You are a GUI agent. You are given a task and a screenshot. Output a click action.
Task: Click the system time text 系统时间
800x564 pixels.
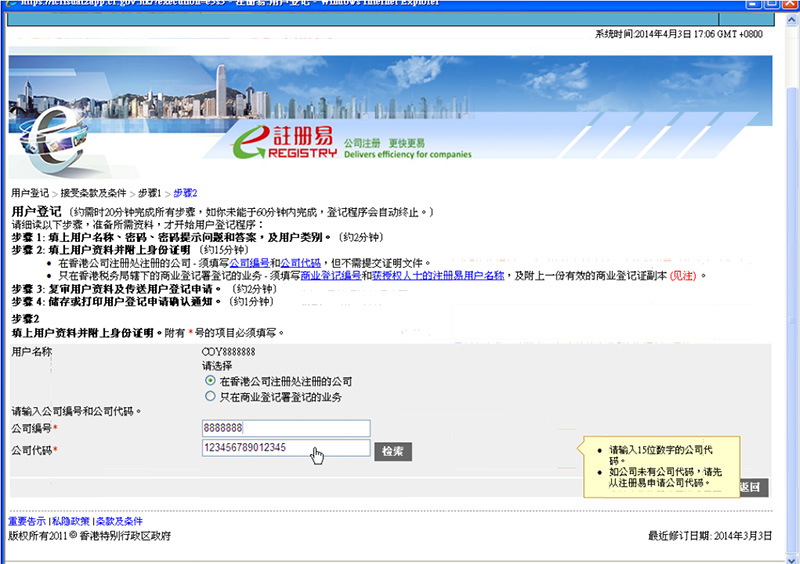coord(679,34)
